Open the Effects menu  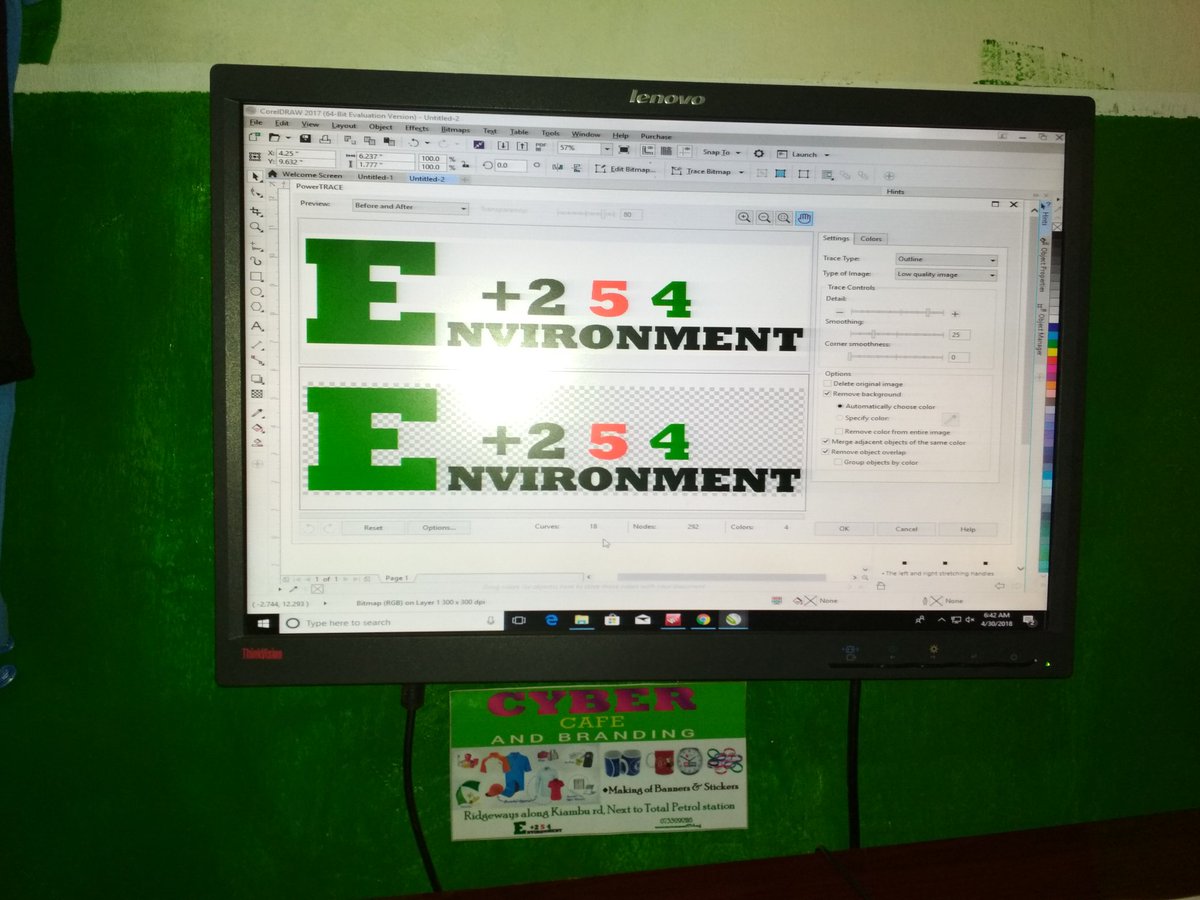point(417,128)
